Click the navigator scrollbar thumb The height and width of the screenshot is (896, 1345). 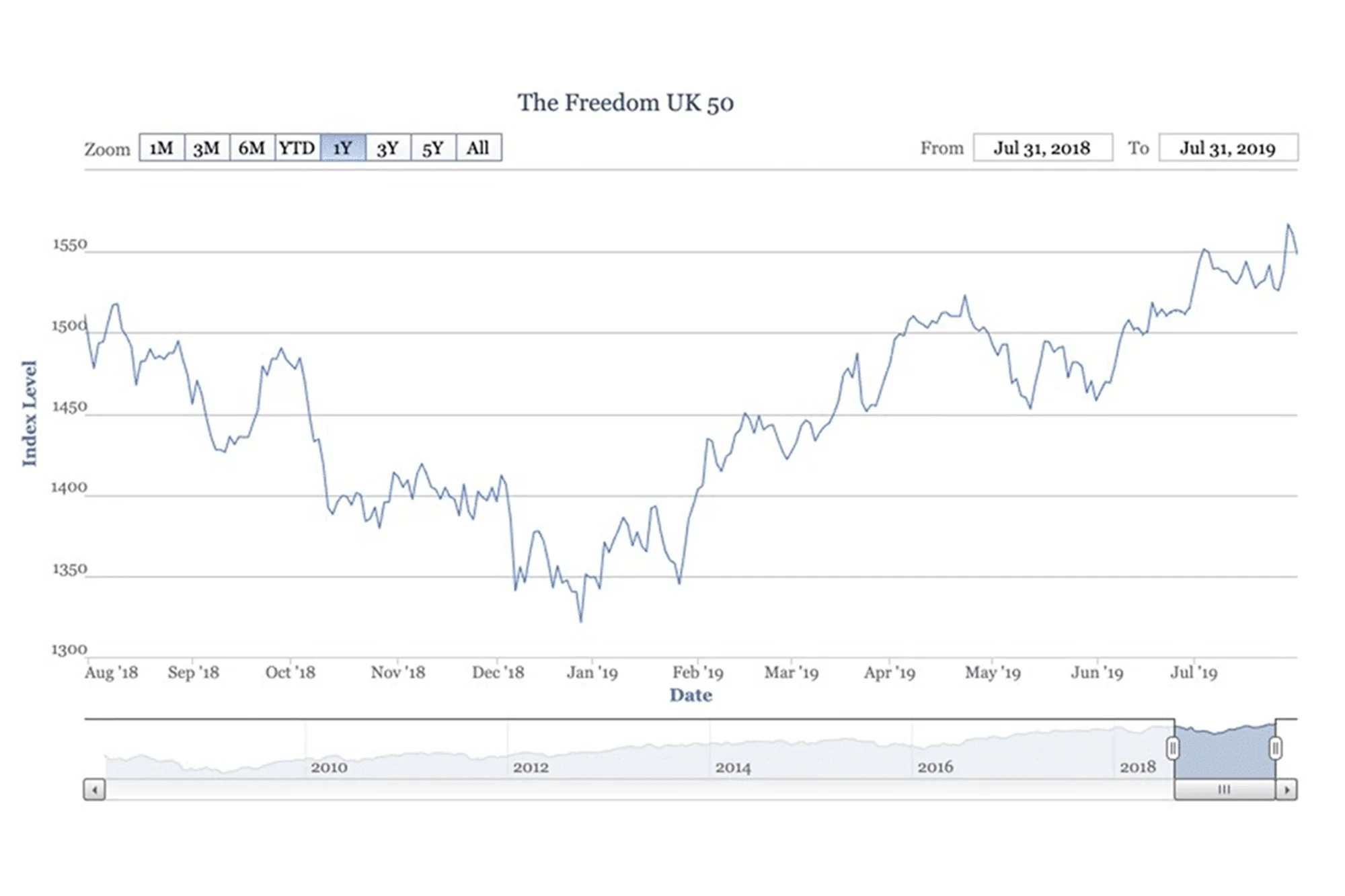click(x=1224, y=789)
